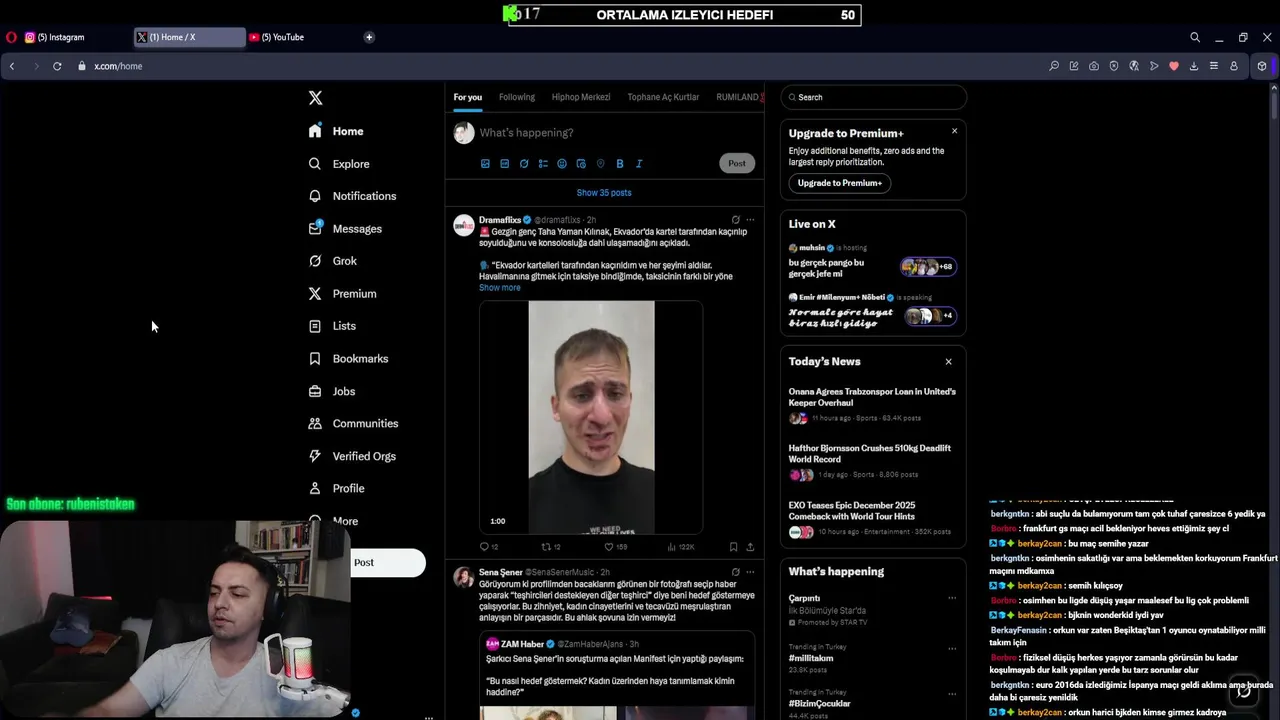
Task: Open EXO comeback news story
Action: click(x=870, y=511)
